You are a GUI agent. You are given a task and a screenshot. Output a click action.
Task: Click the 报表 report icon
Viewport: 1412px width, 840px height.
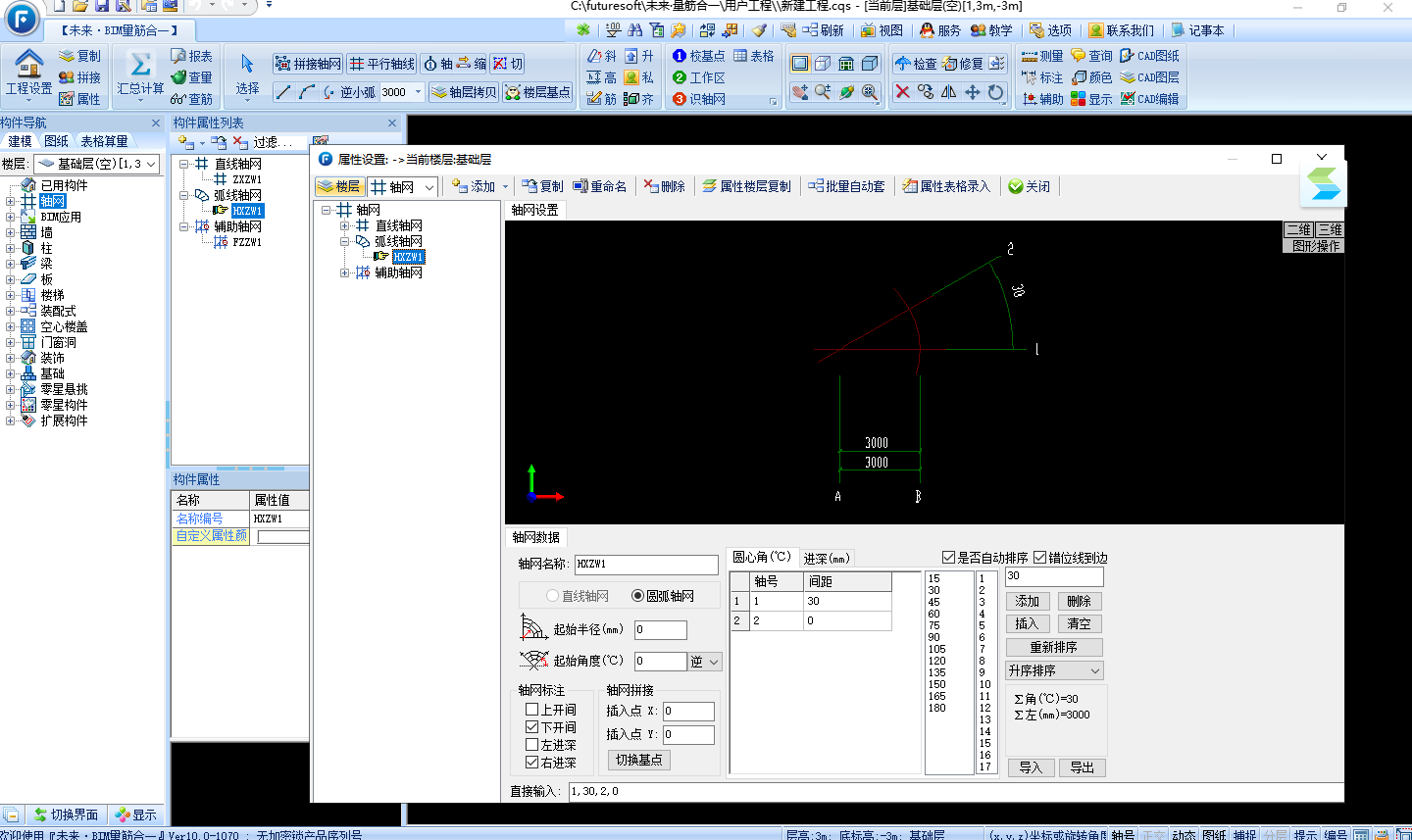point(191,56)
